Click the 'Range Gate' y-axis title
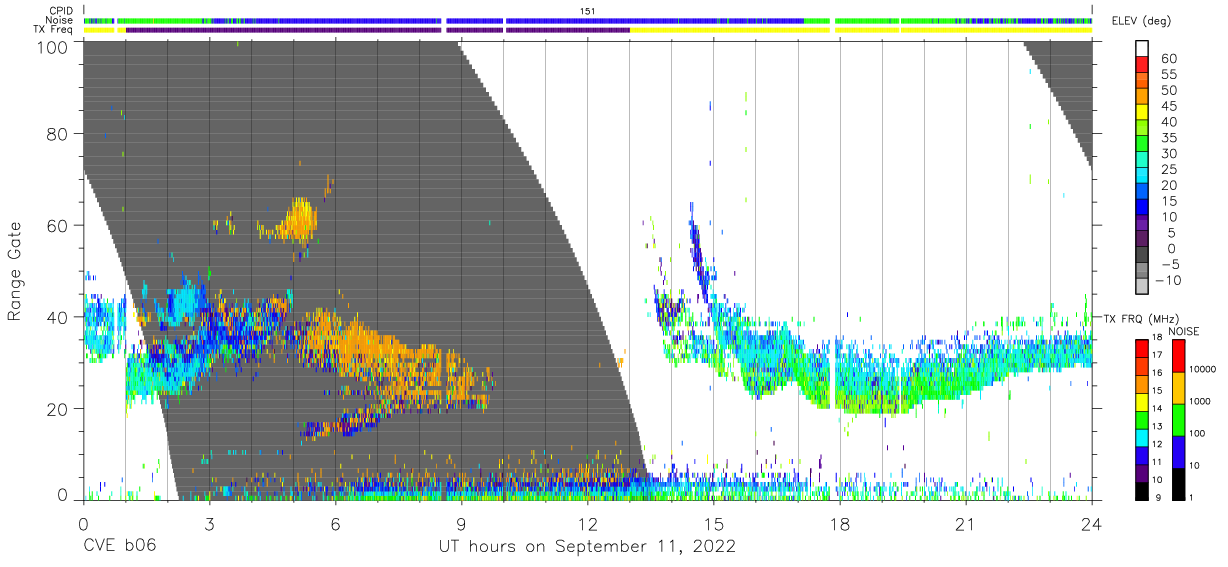 pyautogui.click(x=15, y=273)
